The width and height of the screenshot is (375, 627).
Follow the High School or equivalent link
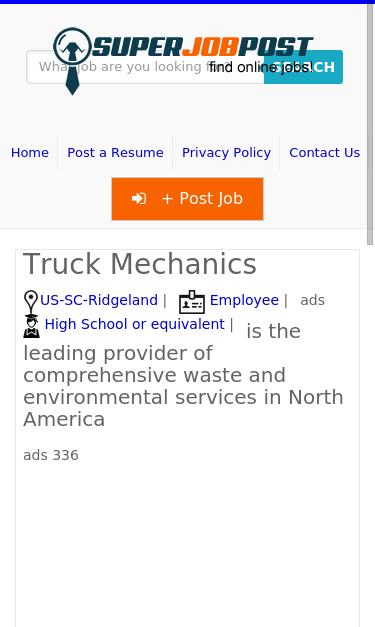coord(135,324)
